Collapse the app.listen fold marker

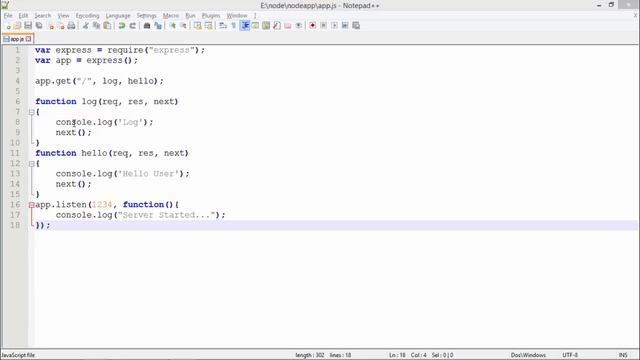click(31, 205)
